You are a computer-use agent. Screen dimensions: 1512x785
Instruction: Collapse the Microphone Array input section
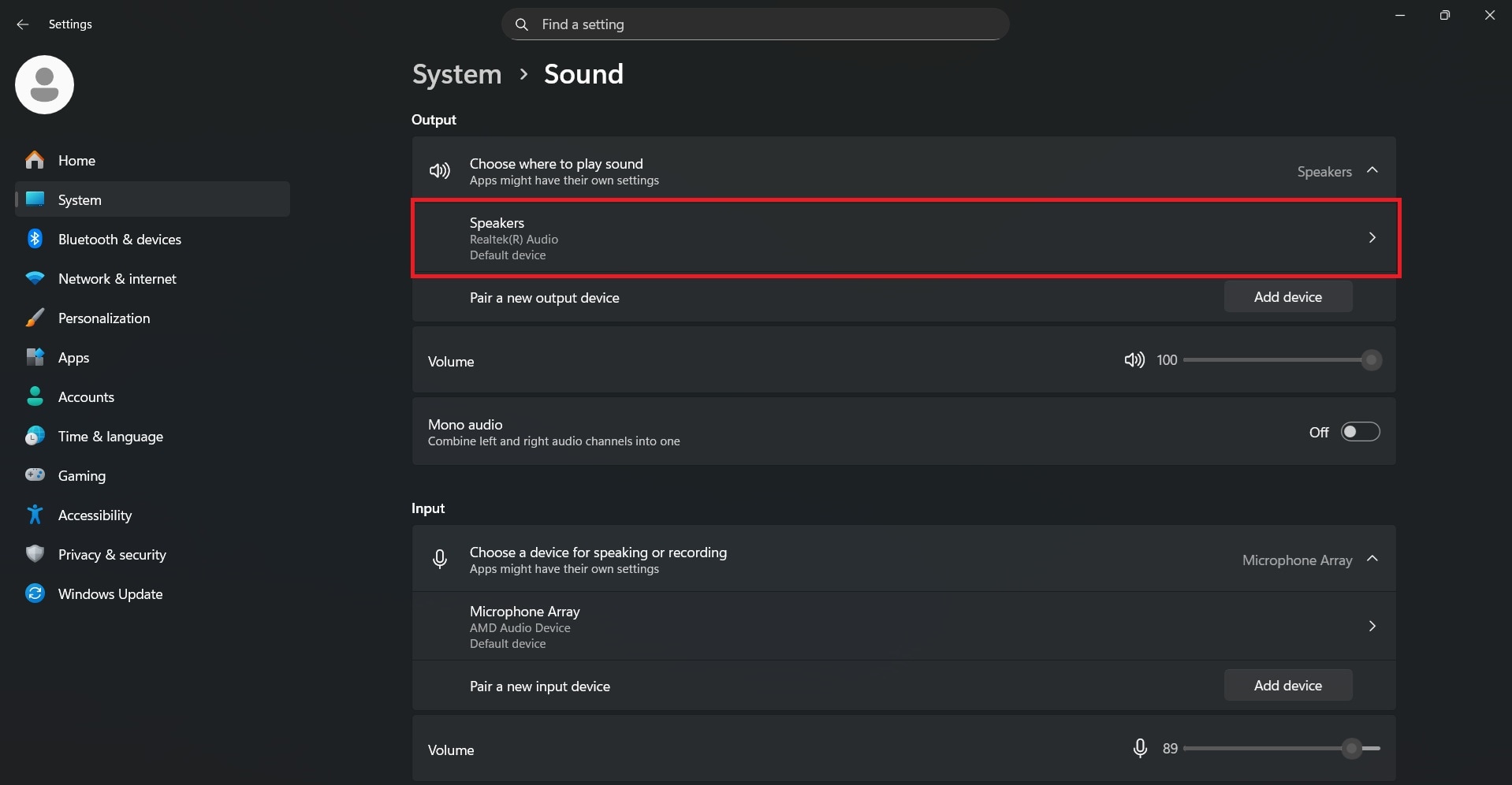(x=1372, y=559)
